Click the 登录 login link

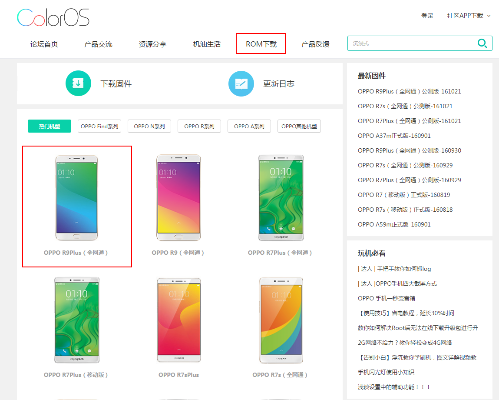tap(427, 15)
